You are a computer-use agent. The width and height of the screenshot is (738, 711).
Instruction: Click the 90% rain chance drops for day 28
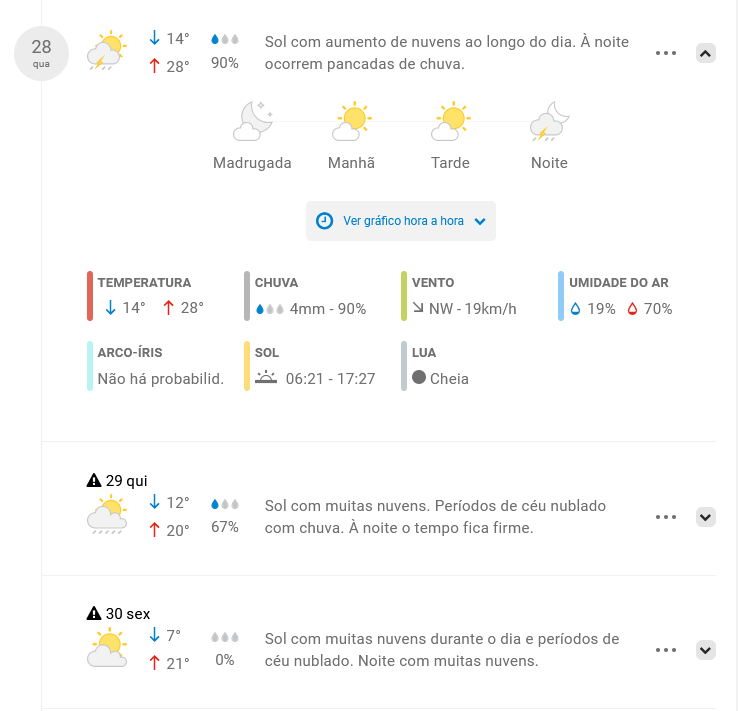pos(225,40)
